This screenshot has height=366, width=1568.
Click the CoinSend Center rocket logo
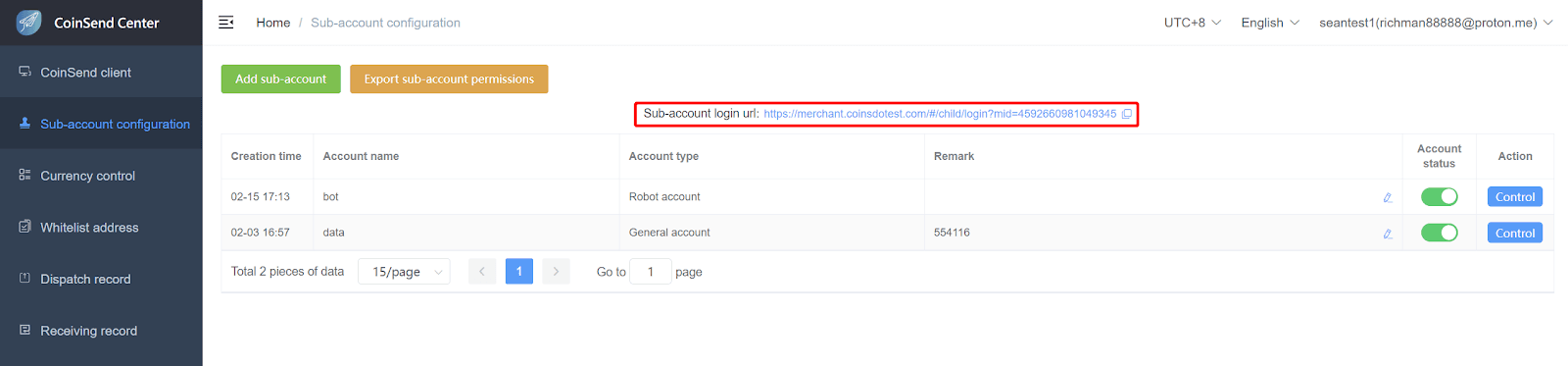pos(29,22)
